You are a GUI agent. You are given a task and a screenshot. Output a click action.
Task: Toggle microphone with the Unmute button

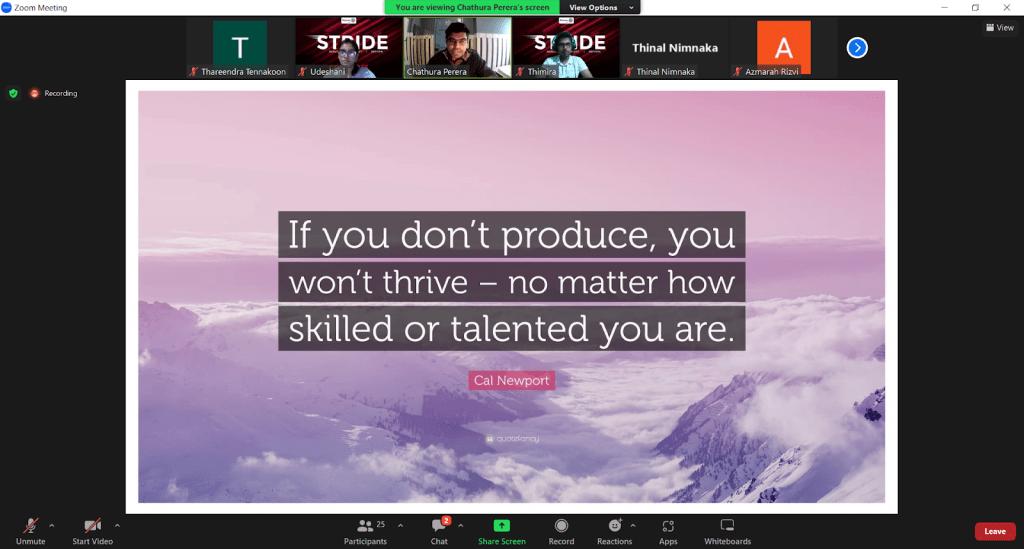(31, 526)
